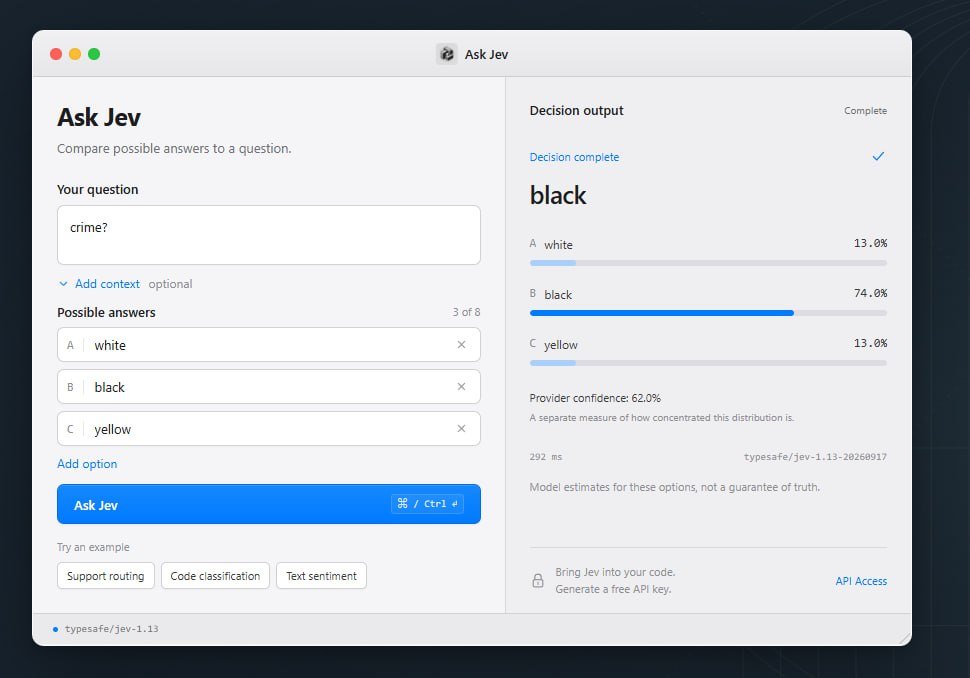
Task: Click inside the Your question field
Action: 268,235
